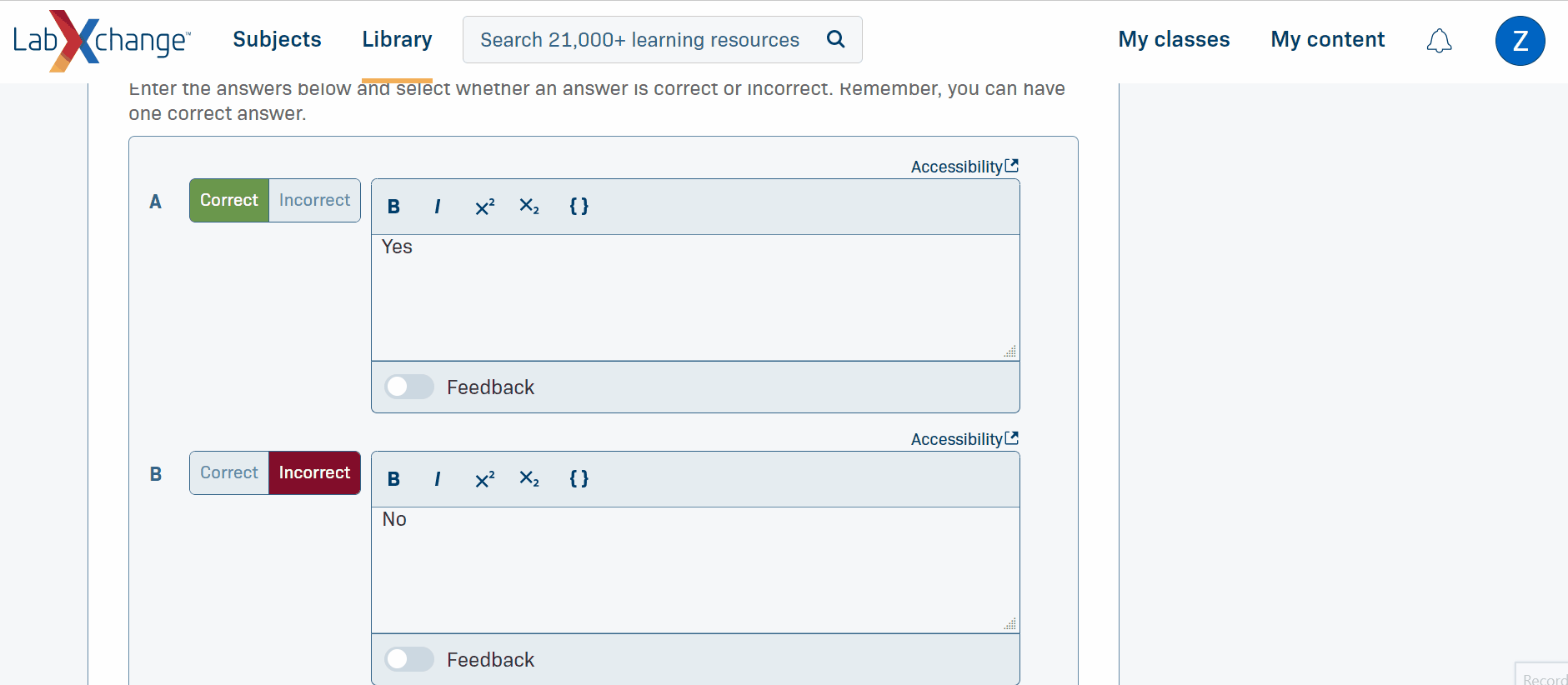1568x685 pixels.
Task: Open the notifications bell
Action: [1439, 41]
